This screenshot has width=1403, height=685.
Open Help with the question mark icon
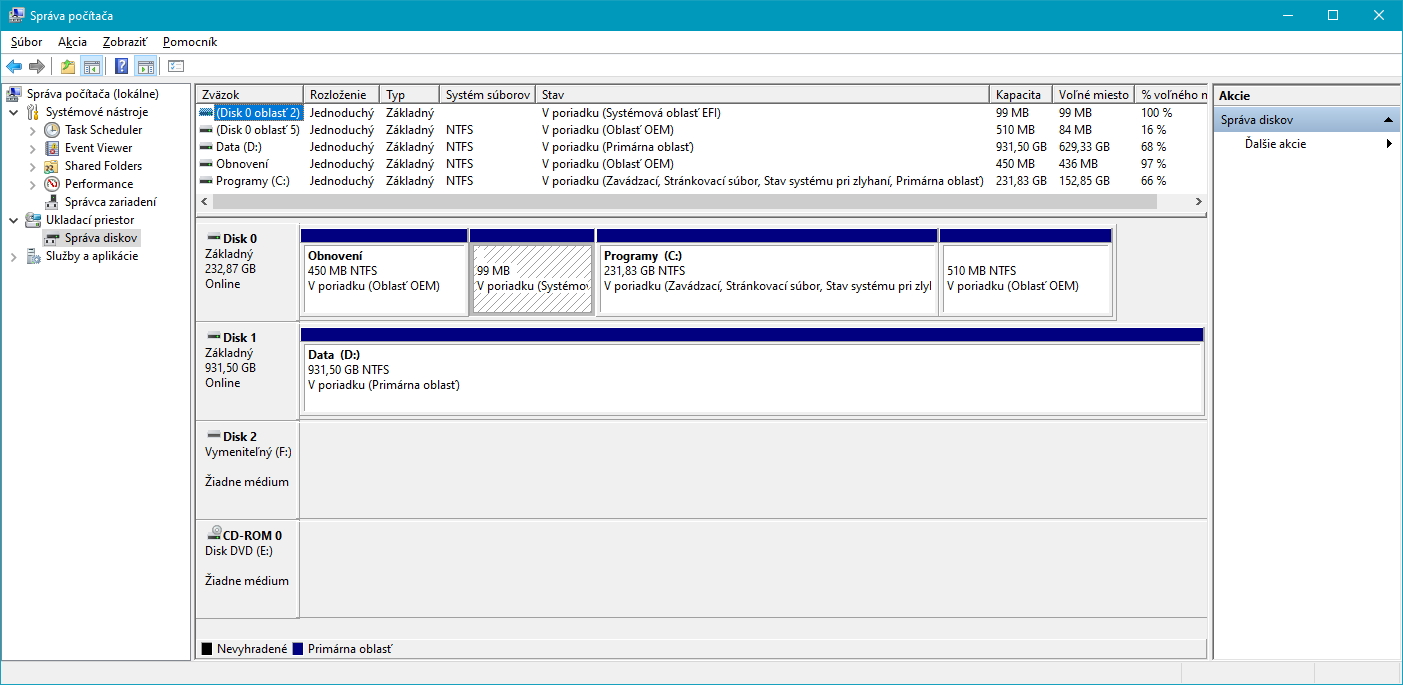(x=121, y=67)
